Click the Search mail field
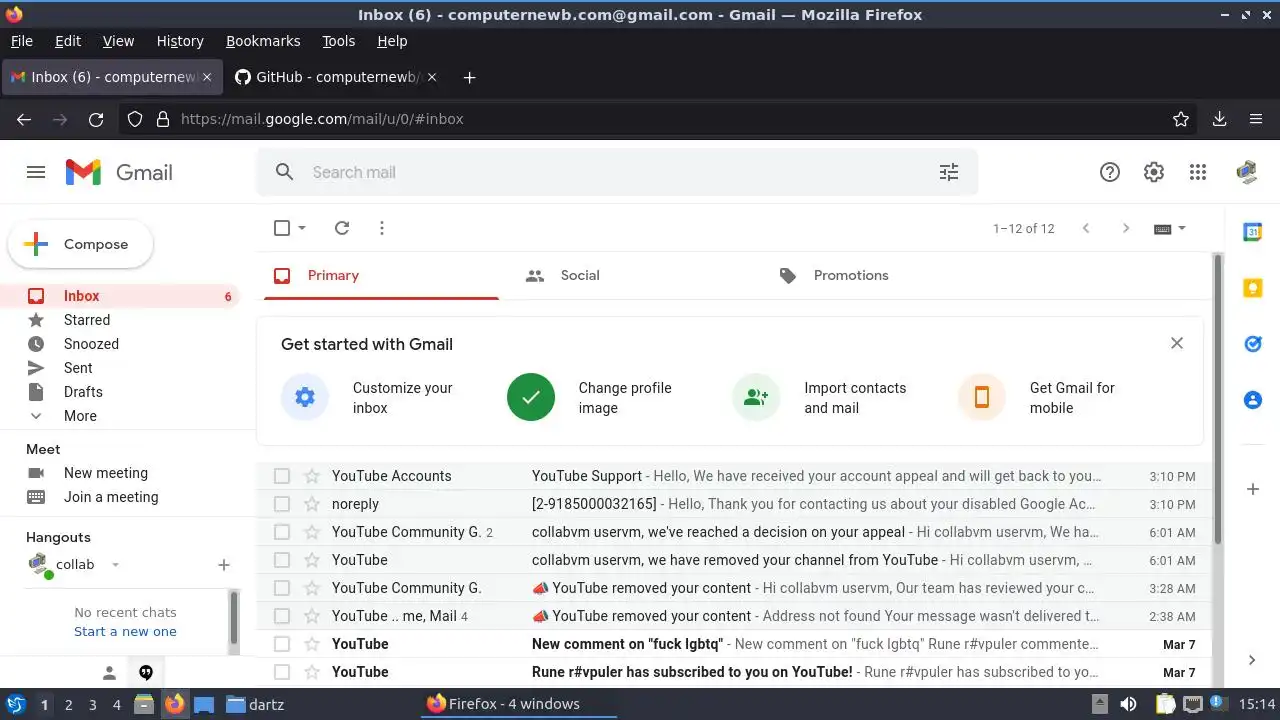1280x720 pixels. pyautogui.click(x=615, y=172)
